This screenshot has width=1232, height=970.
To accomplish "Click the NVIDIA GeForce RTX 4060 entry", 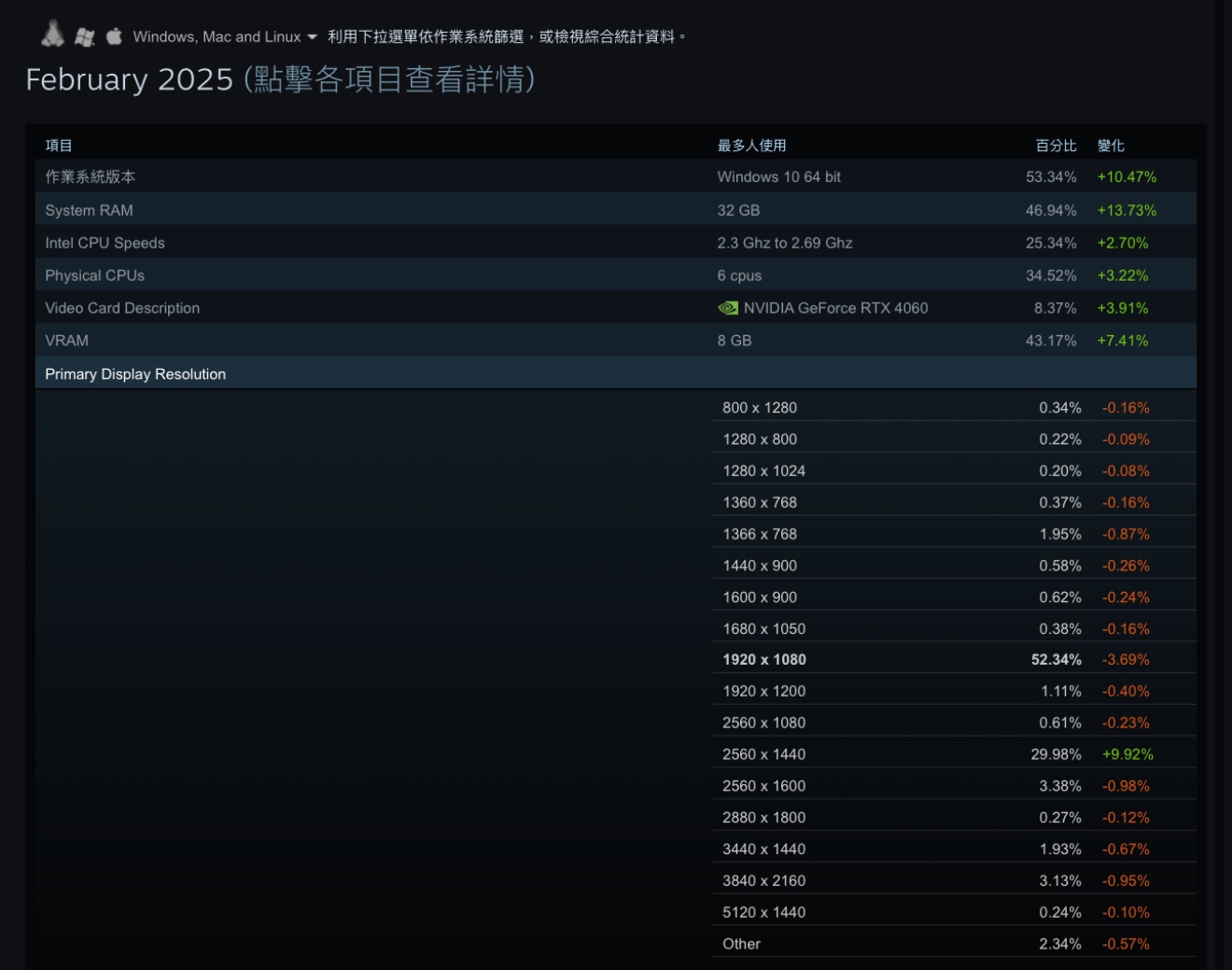I will [x=835, y=308].
